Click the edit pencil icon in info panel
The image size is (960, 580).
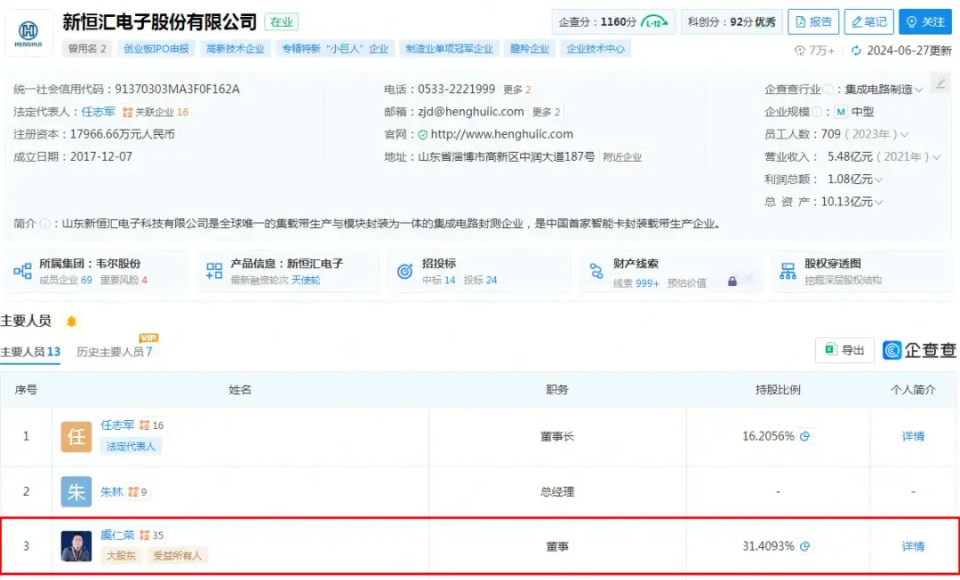940,84
